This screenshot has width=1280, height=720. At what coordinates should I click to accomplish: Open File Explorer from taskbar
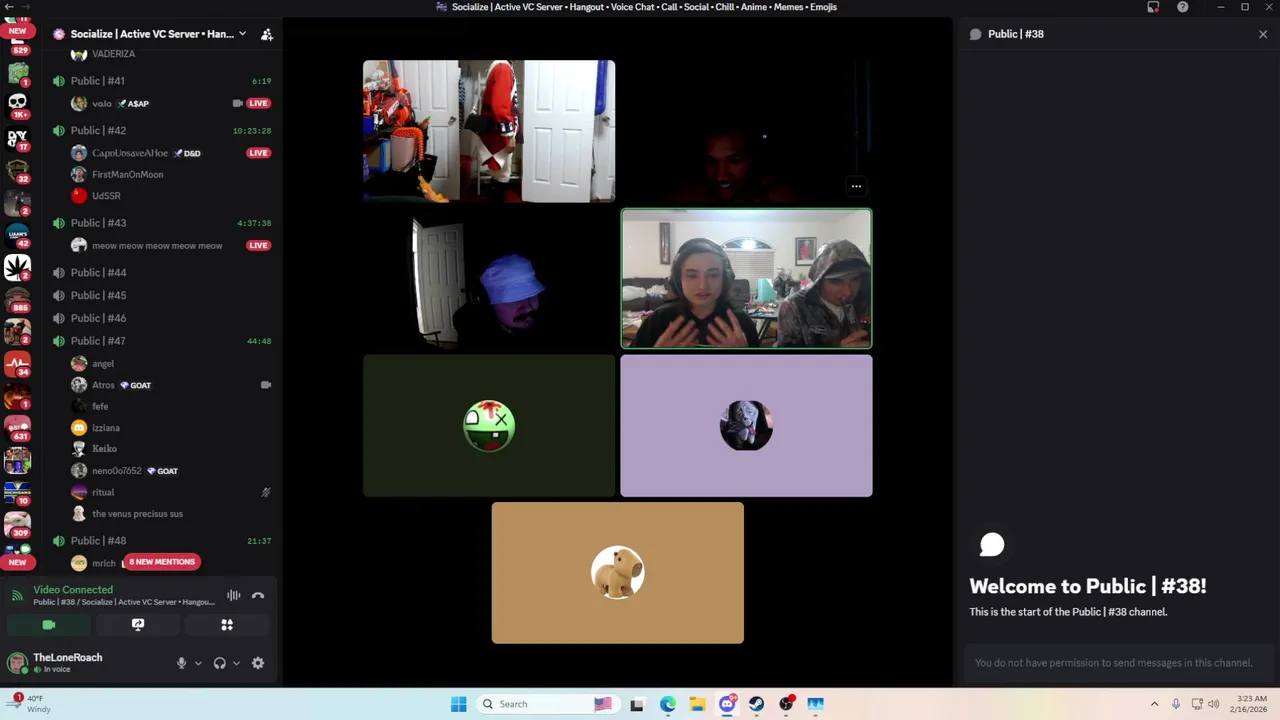[x=697, y=704]
